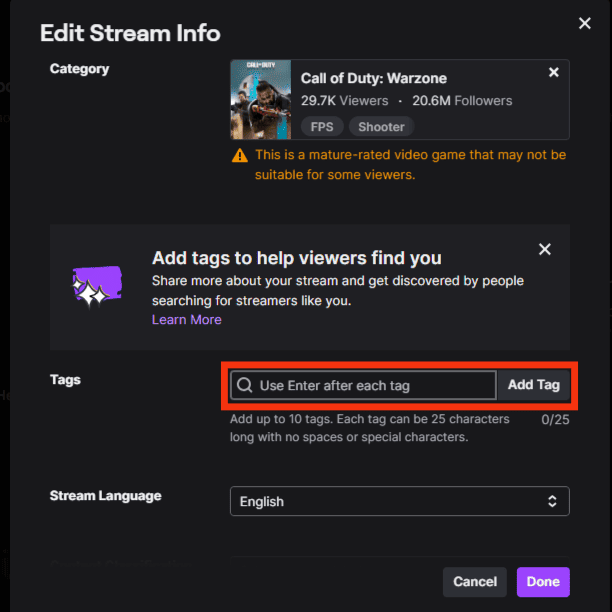Click the Add Tag button
The height and width of the screenshot is (612, 612).
click(x=534, y=385)
